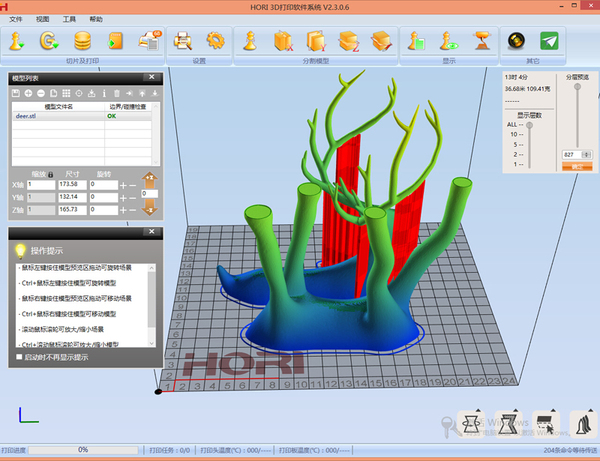Click the orange file import icon
600x461 pixels.
coord(115,41)
